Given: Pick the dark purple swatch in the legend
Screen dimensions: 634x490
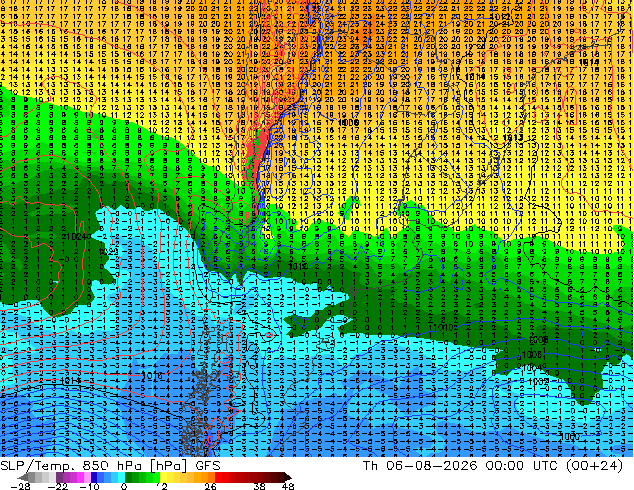Looking at the screenshot, I should [x=59, y=477].
